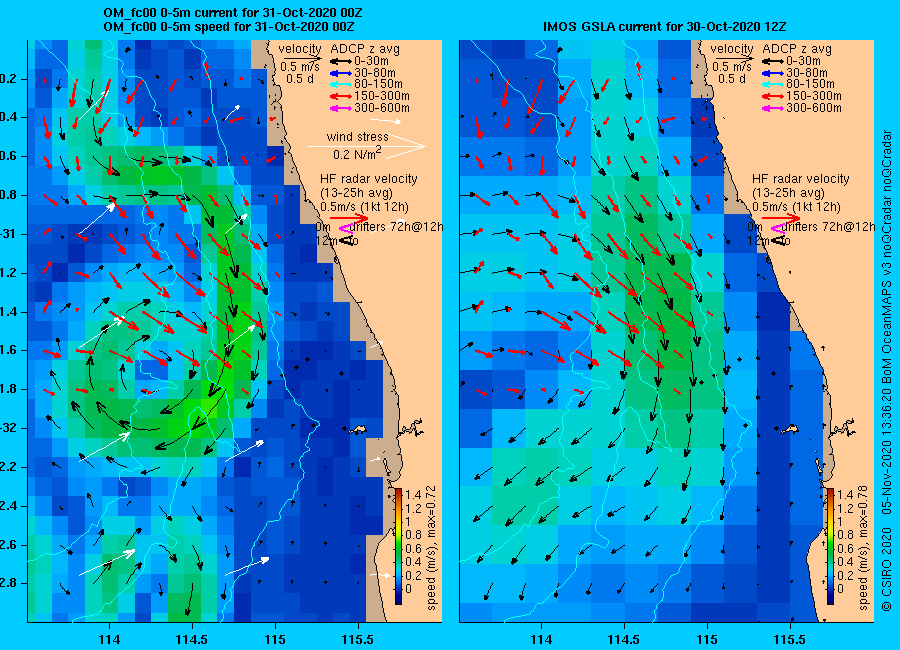
Task: Click longitude label 115.5 under right map
Action: coord(790,639)
